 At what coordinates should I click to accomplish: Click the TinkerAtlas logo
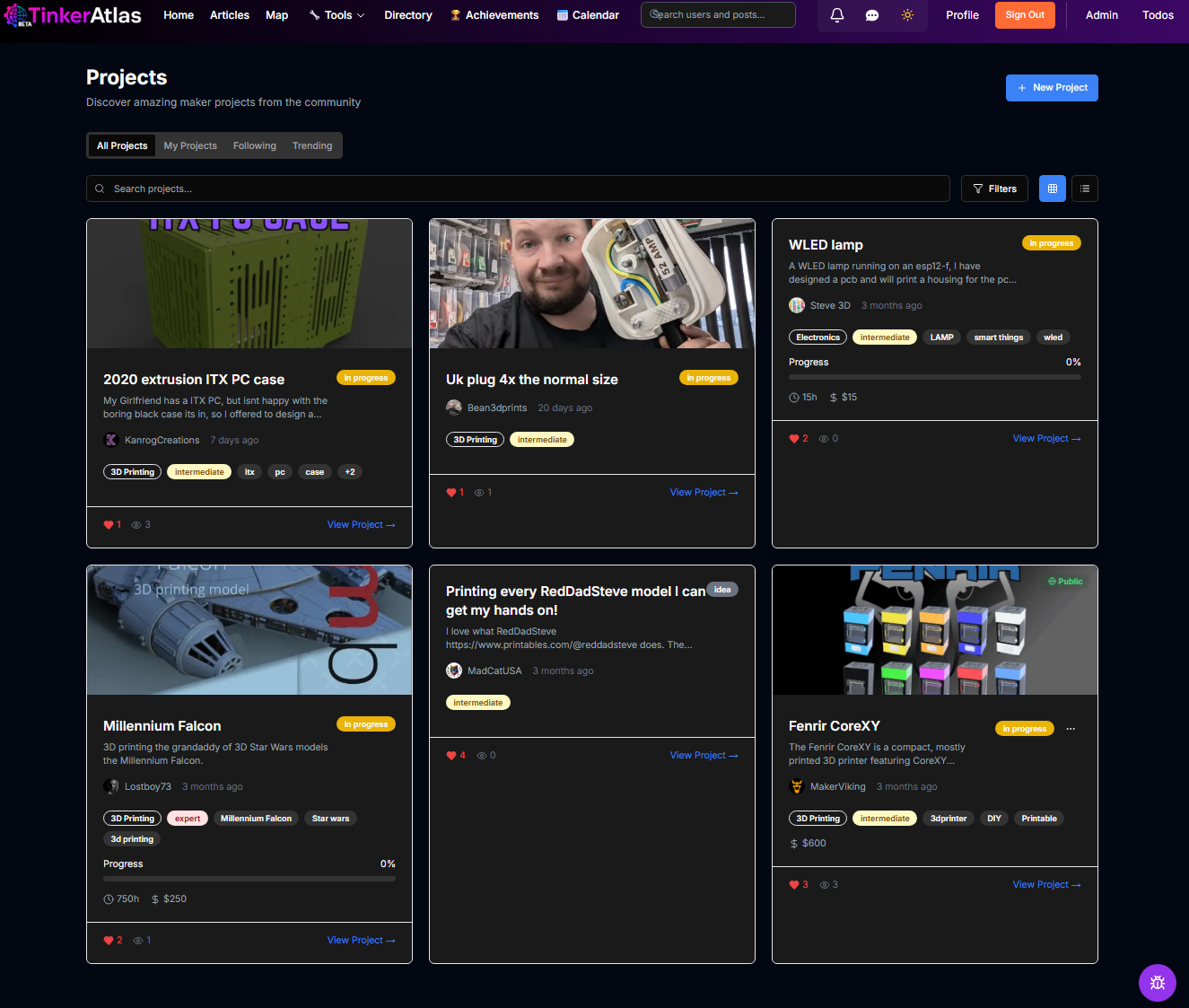click(72, 14)
